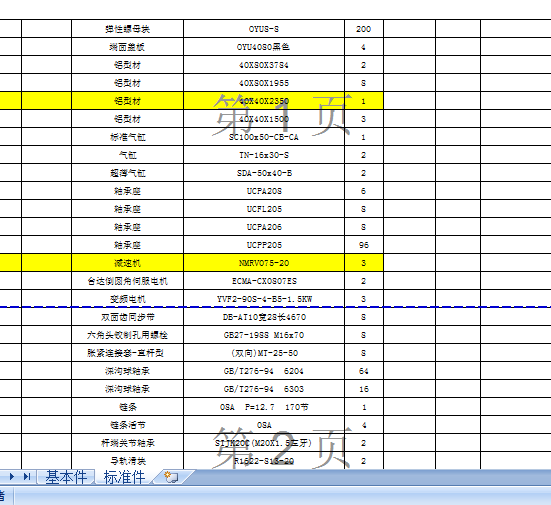Click the 变频电机 name cell

(127, 299)
